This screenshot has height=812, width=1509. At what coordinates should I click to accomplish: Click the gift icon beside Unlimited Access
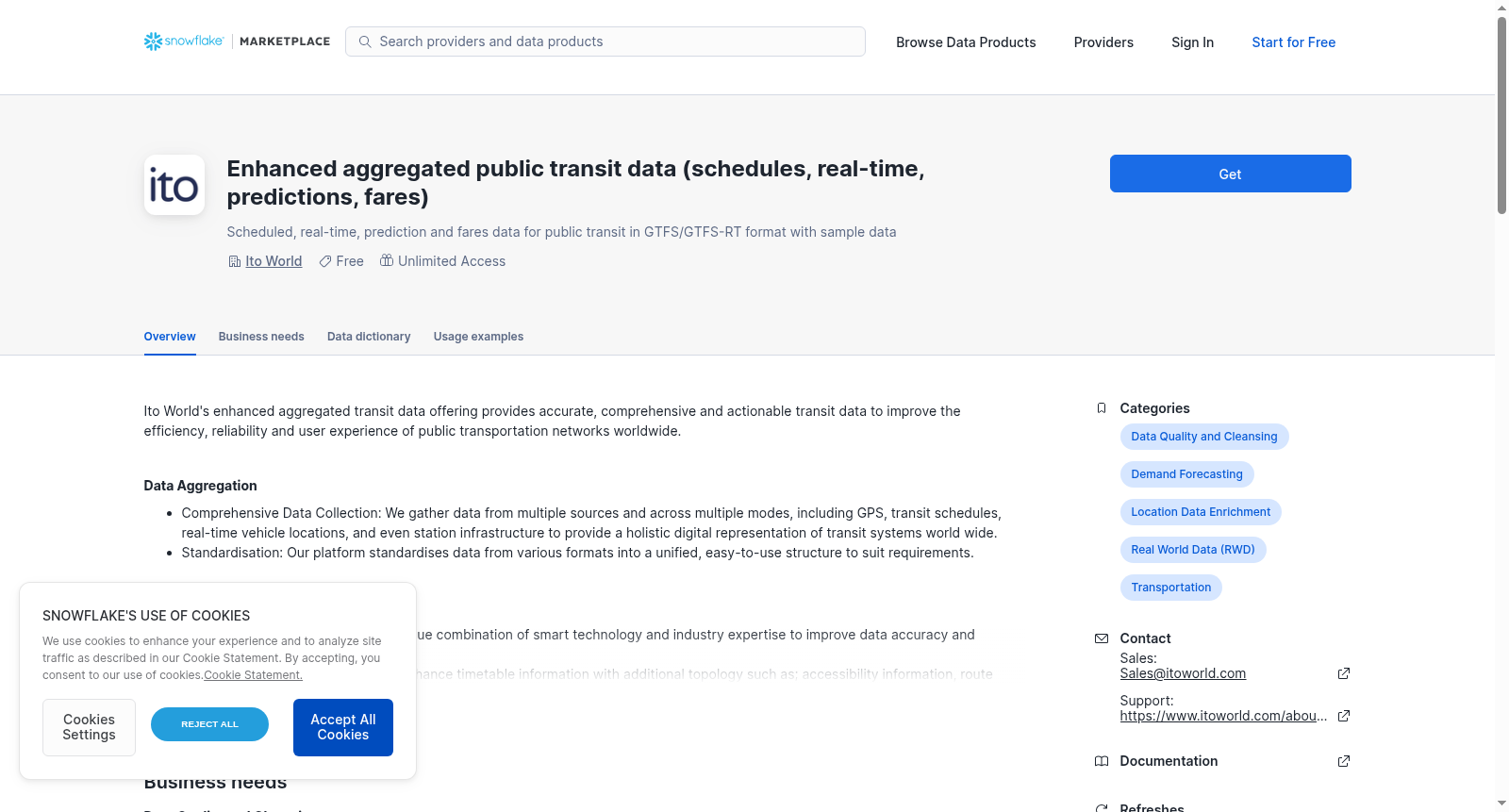(387, 260)
